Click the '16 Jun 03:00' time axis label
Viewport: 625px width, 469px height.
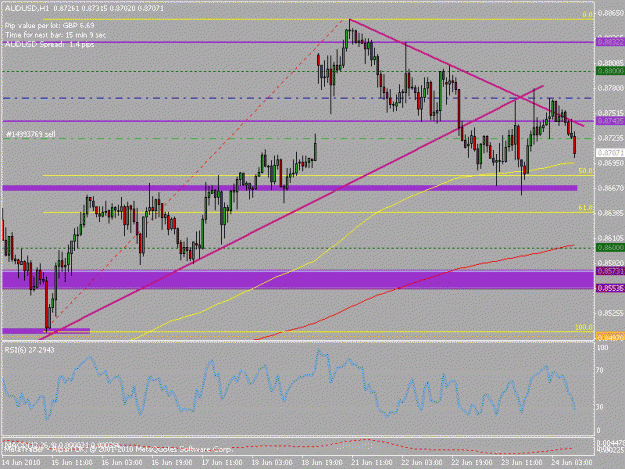tap(122, 462)
